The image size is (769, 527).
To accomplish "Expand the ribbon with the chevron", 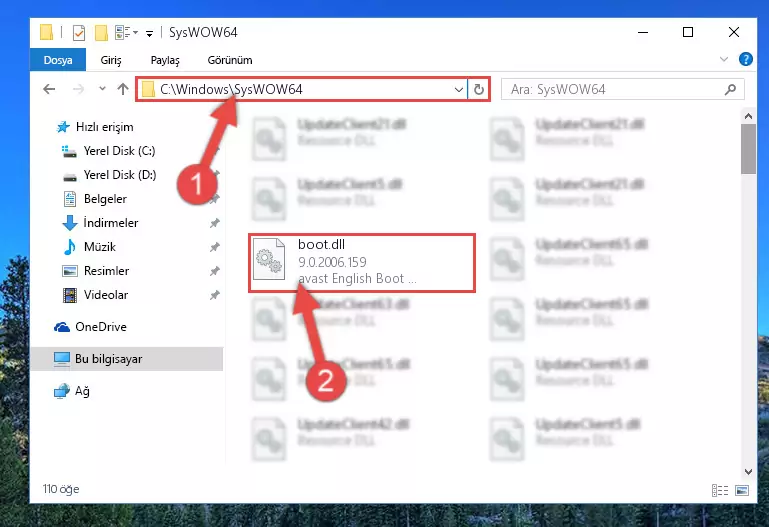I will coord(723,59).
